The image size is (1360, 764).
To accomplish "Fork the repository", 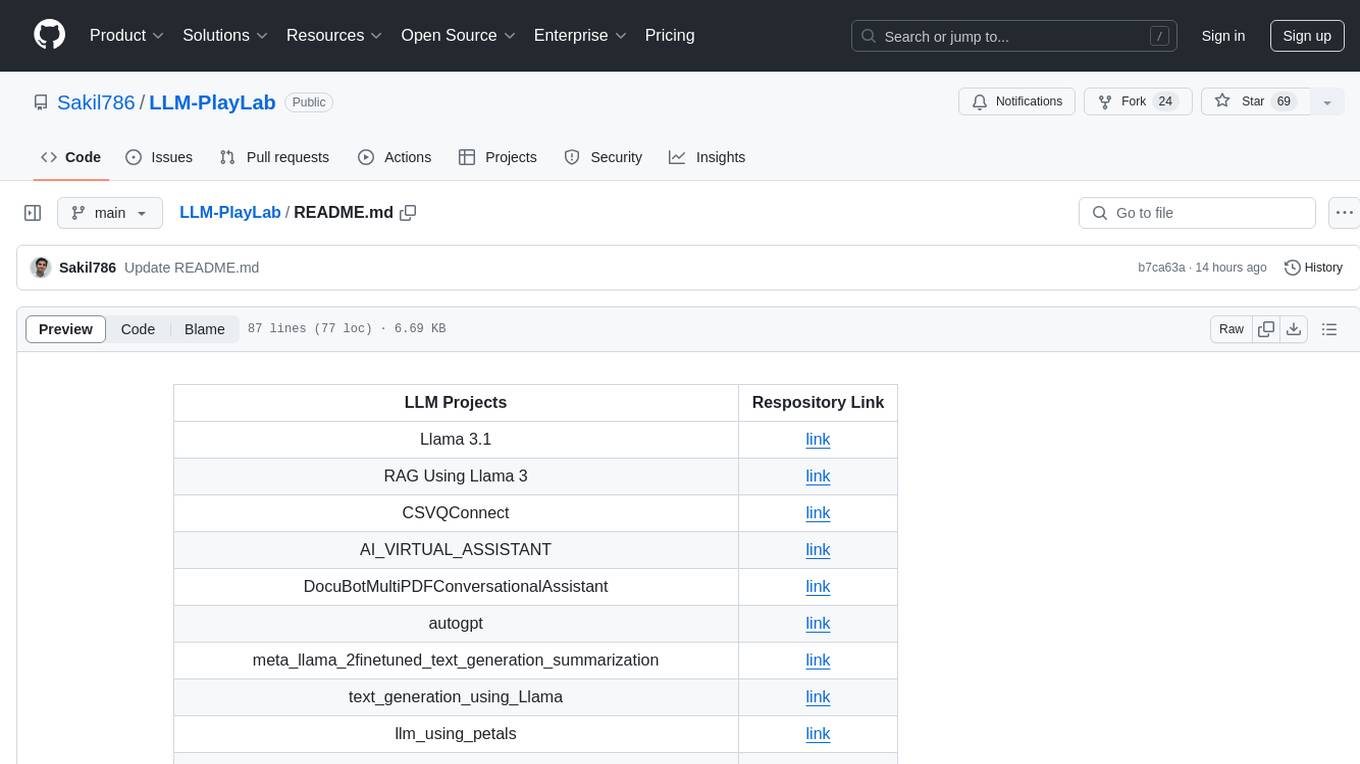I will point(1138,102).
